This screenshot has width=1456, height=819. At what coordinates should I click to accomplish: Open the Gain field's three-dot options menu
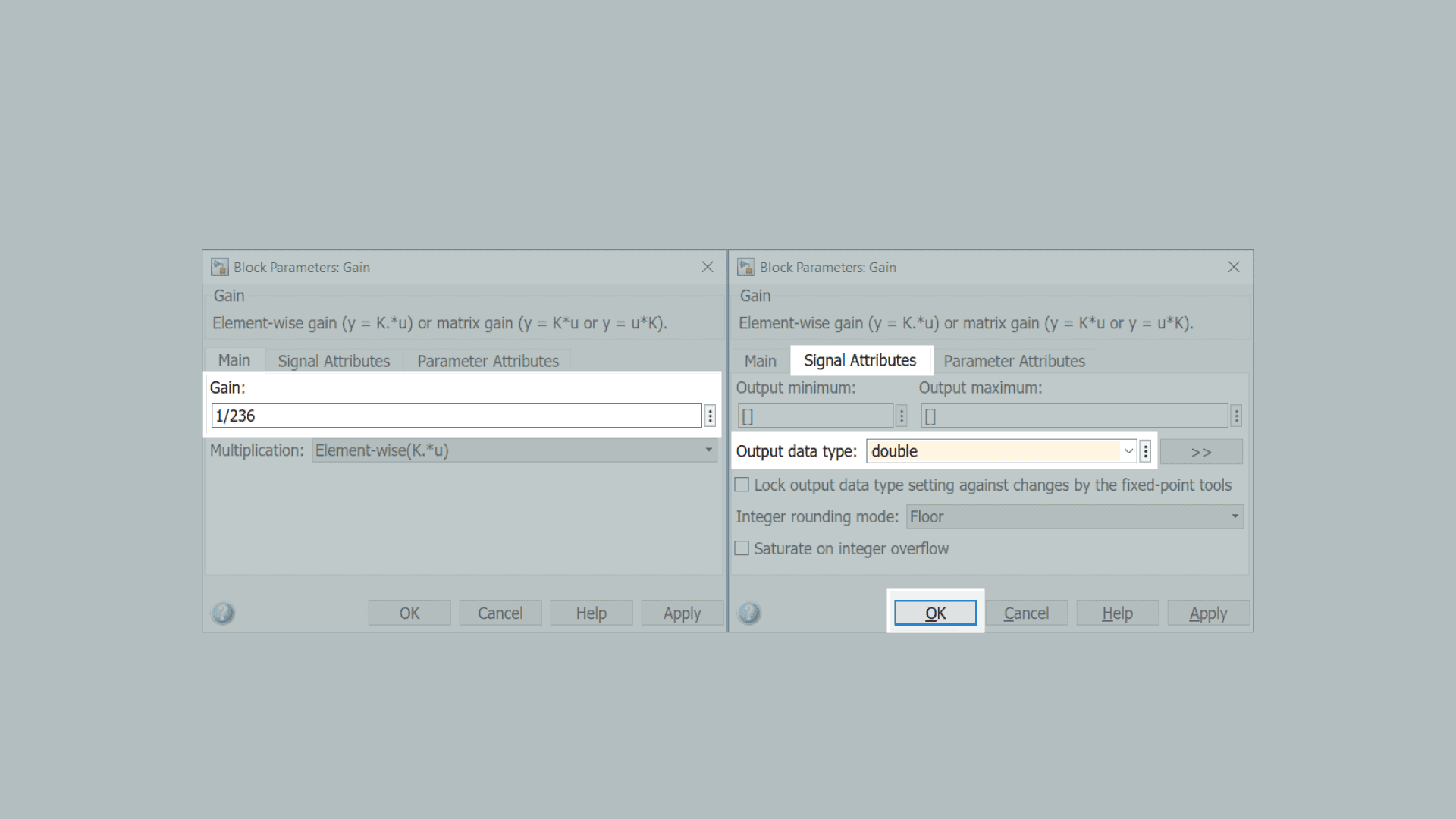tap(710, 416)
